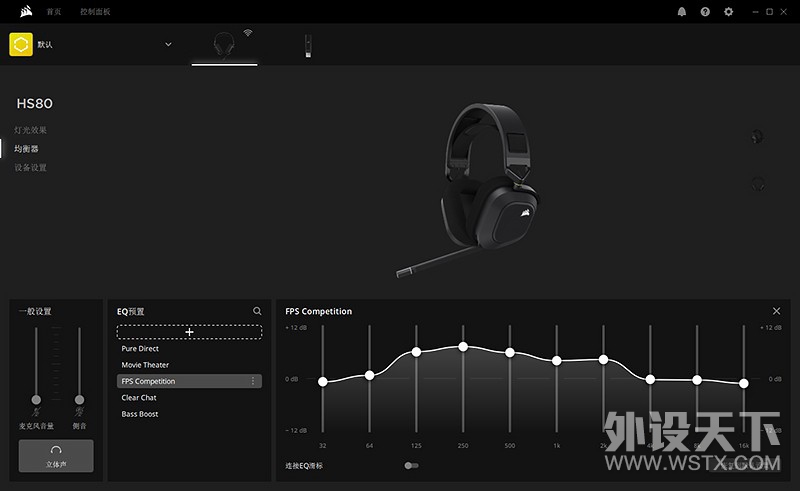Select the upper headset view thumbnail
This screenshot has width=800, height=491.
coord(758,137)
